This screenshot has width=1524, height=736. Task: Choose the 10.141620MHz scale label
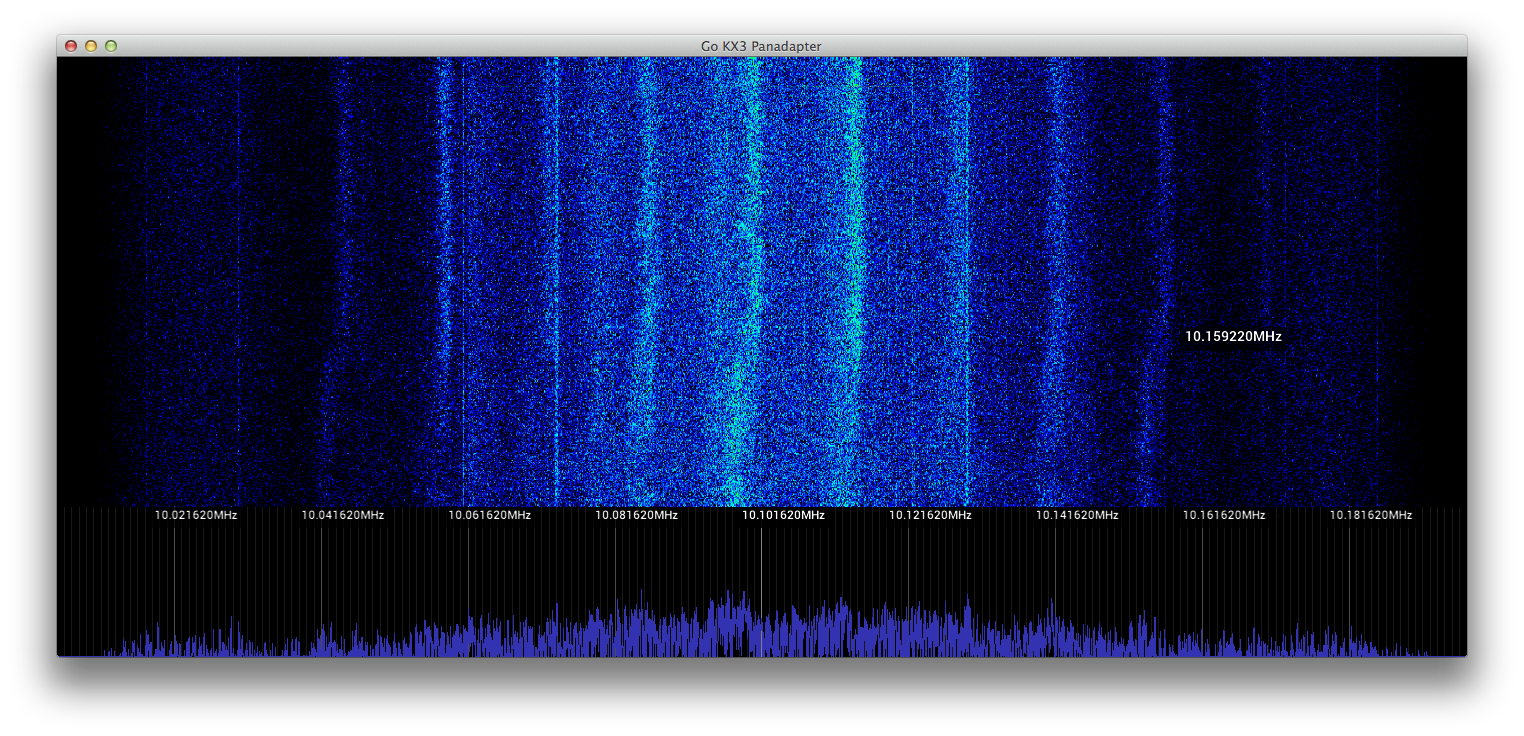coord(1077,515)
